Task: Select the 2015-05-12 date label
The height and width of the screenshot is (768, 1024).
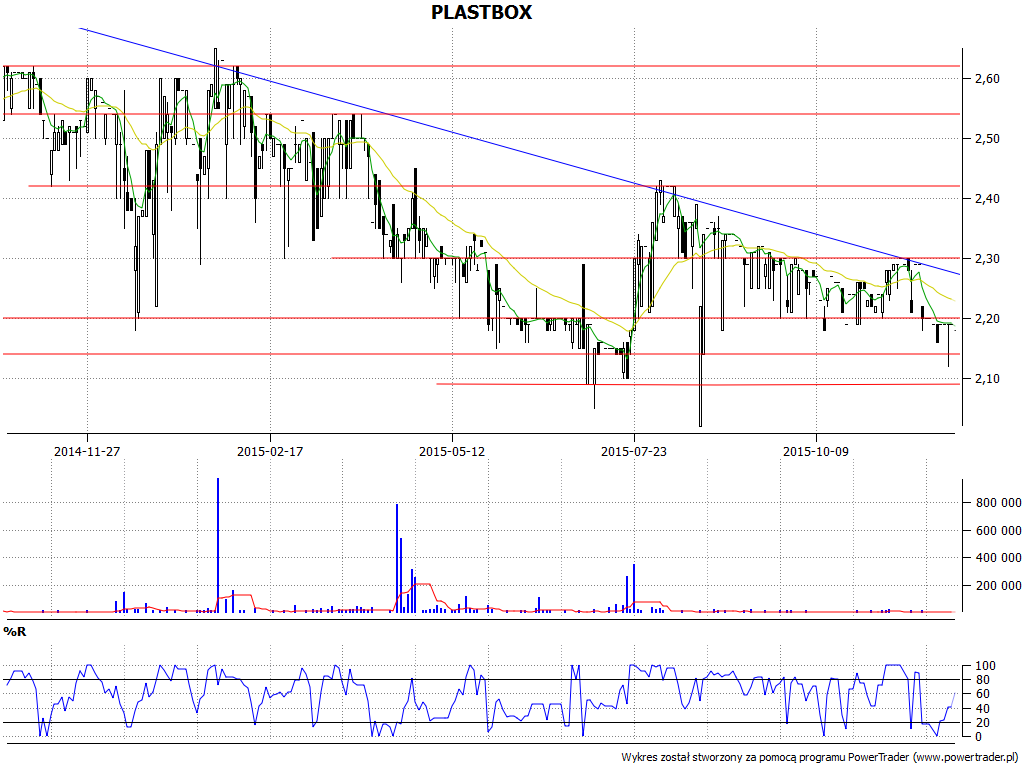Action: (x=452, y=451)
